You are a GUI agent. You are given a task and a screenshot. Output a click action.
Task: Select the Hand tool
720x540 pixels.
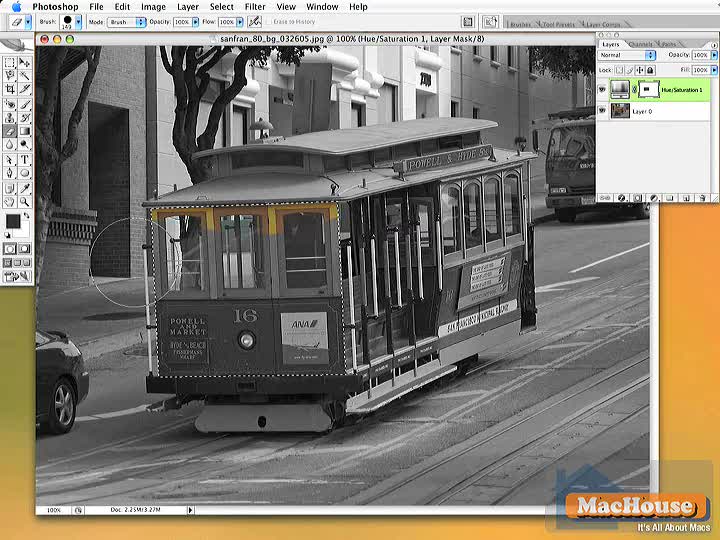pos(10,202)
